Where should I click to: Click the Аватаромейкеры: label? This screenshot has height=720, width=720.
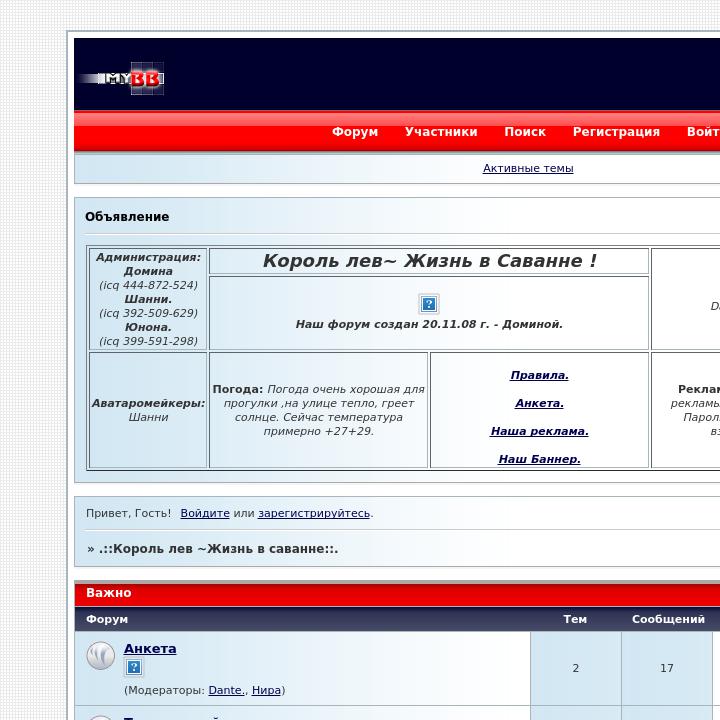[148, 403]
